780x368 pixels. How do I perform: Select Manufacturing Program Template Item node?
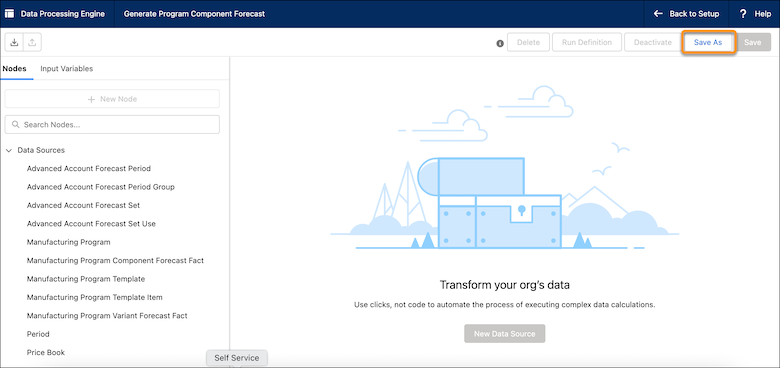tap(95, 297)
